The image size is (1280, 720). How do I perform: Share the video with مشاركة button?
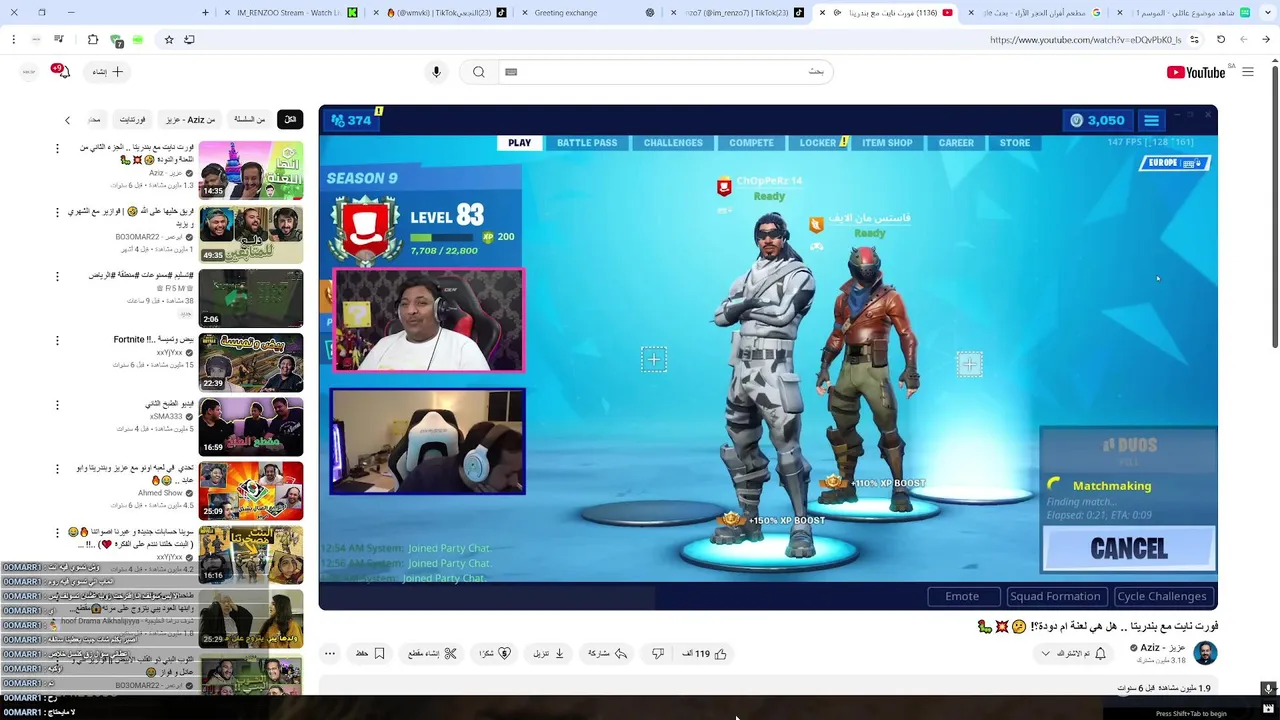click(607, 654)
